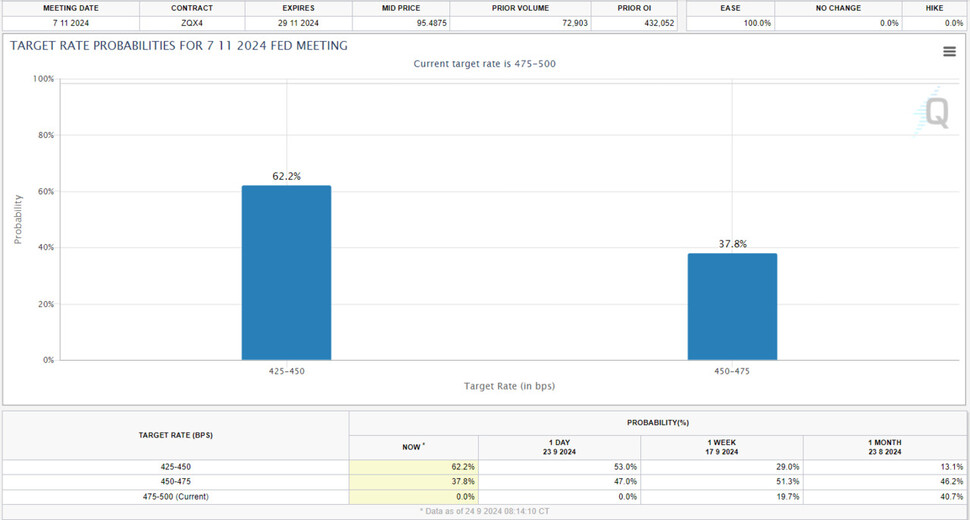Click the chart title for the Fed meeting
The width and height of the screenshot is (970, 520).
pos(178,45)
